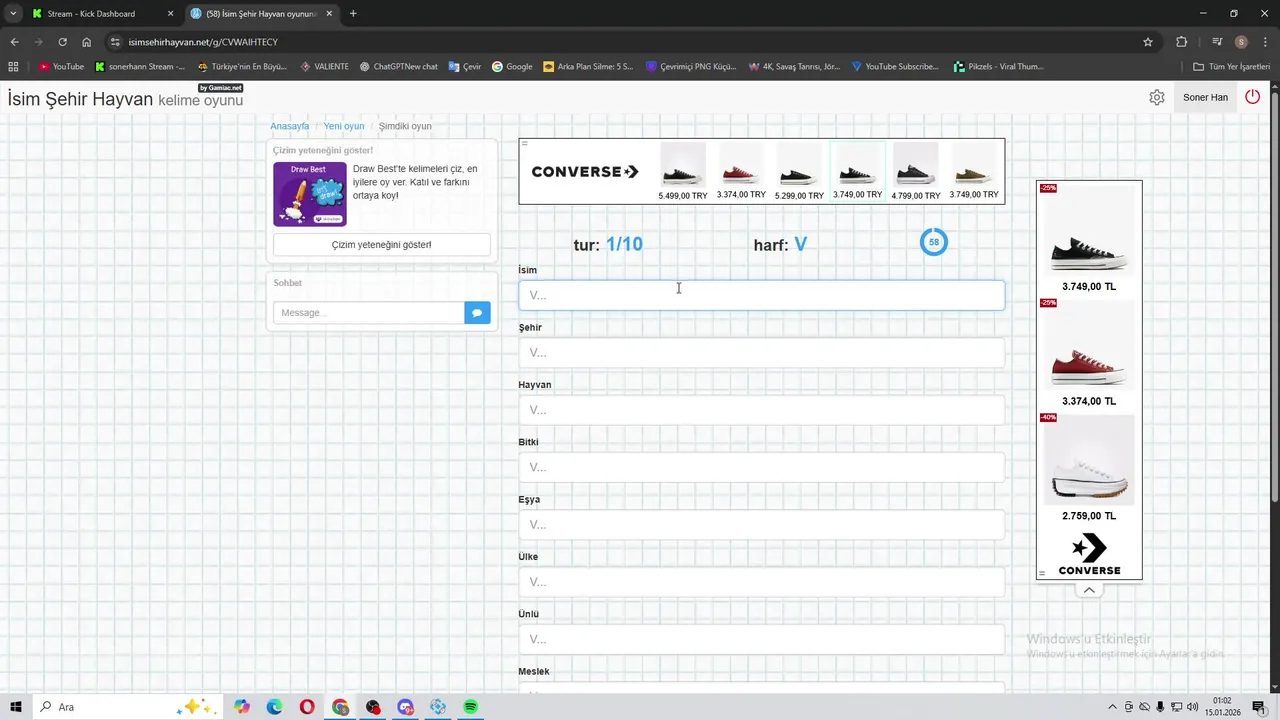1280x720 pixels.
Task: Open the Tüm Yer İşaretleri folder
Action: click(x=1232, y=67)
